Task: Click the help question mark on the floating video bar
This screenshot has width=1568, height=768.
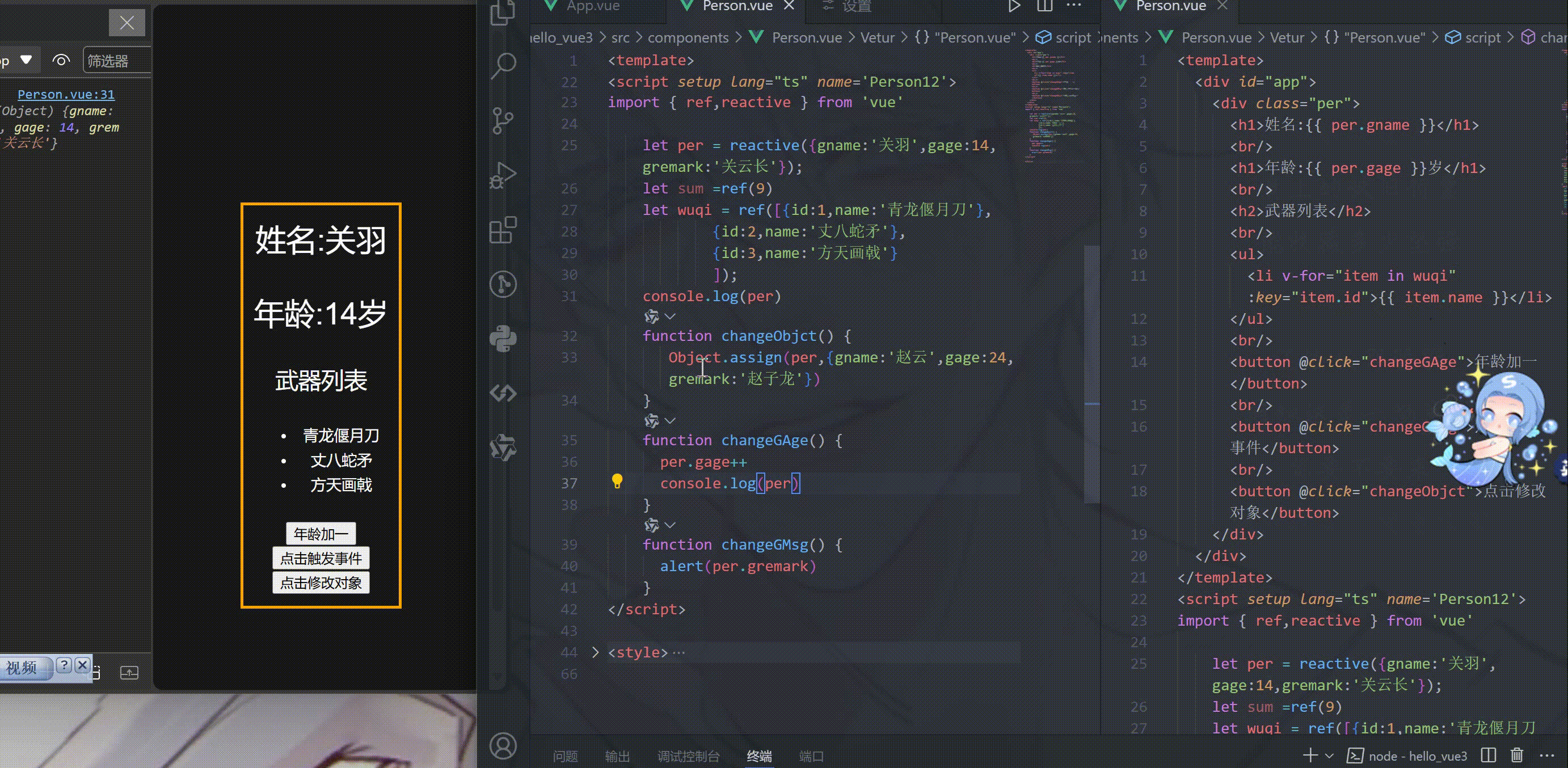Action: tap(65, 665)
